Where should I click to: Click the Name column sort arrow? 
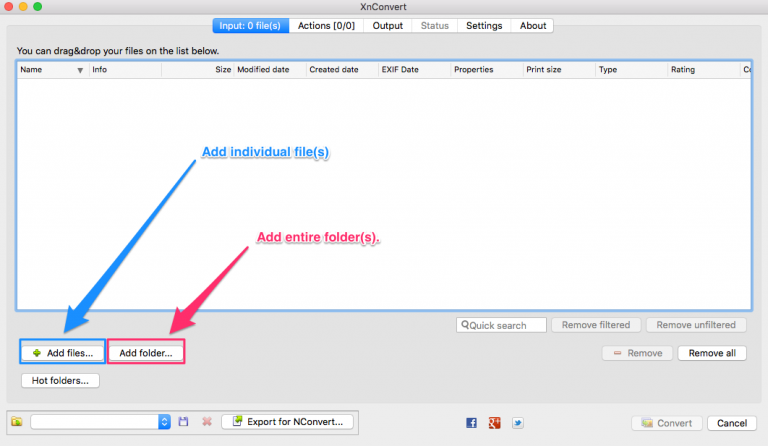coord(80,70)
